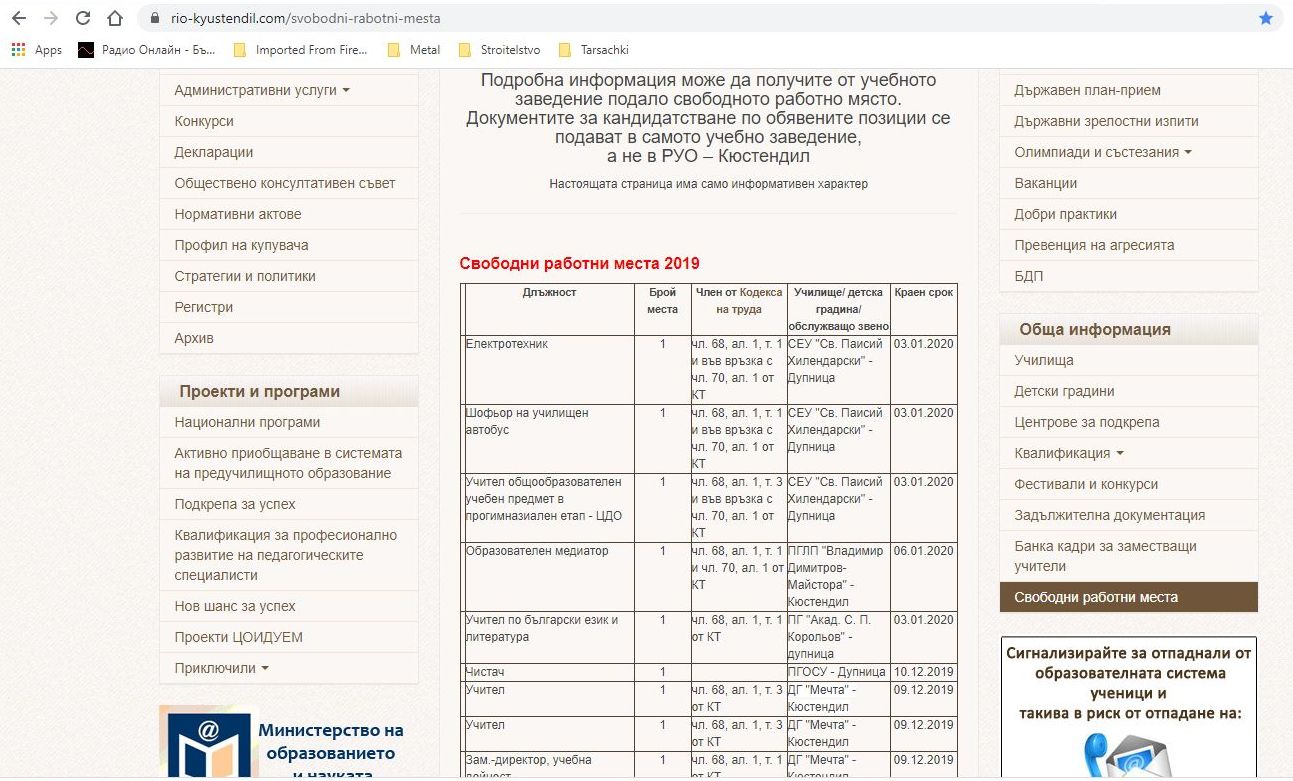Image resolution: width=1293 pixels, height=781 pixels.
Task: Reload the current page
Action: coord(83,18)
